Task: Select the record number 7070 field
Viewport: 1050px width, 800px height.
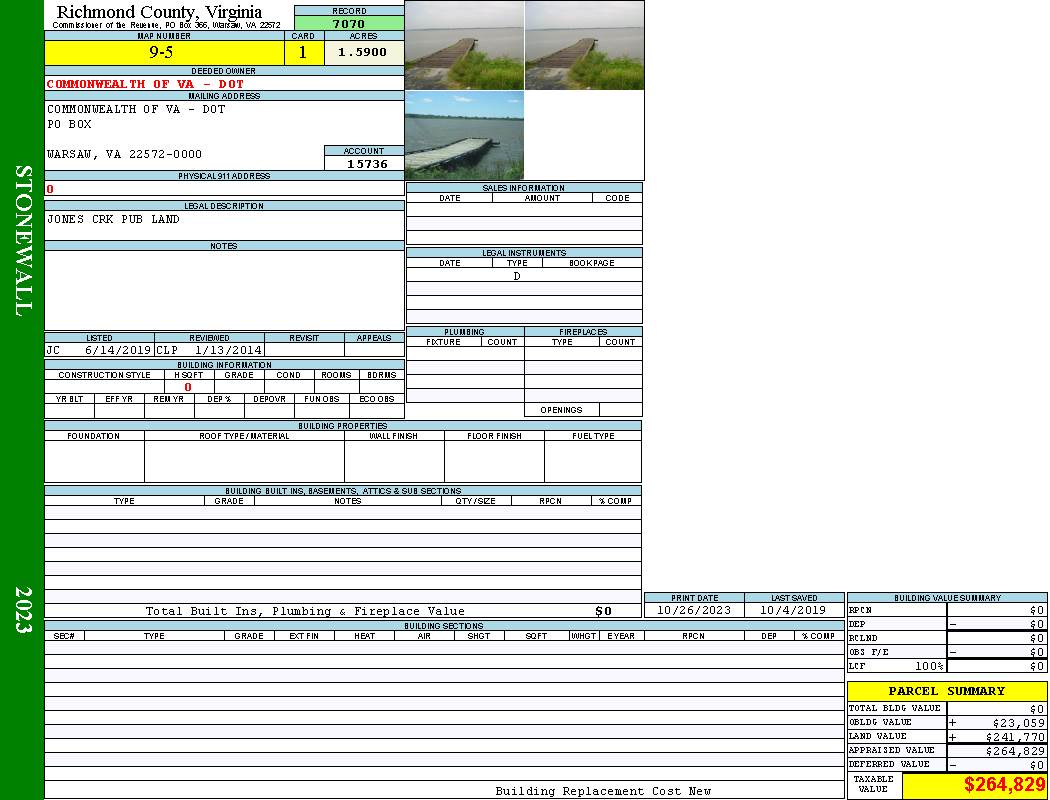Action: pos(349,23)
